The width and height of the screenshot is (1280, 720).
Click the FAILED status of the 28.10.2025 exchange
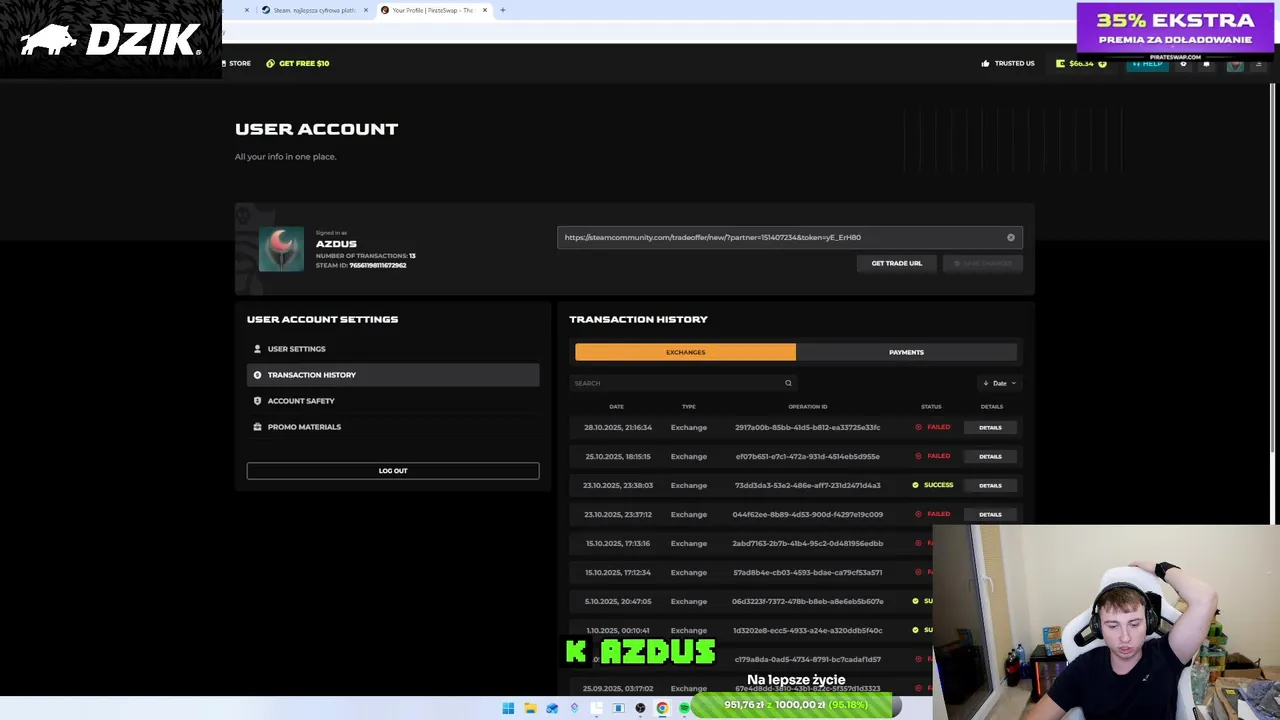click(933, 427)
